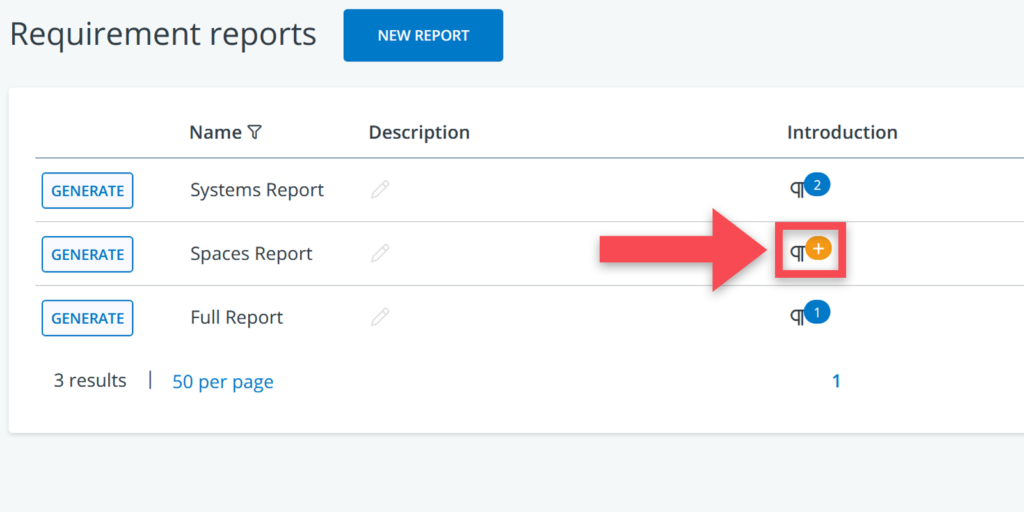
Task: Open the 50 per page selector
Action: [x=223, y=382]
